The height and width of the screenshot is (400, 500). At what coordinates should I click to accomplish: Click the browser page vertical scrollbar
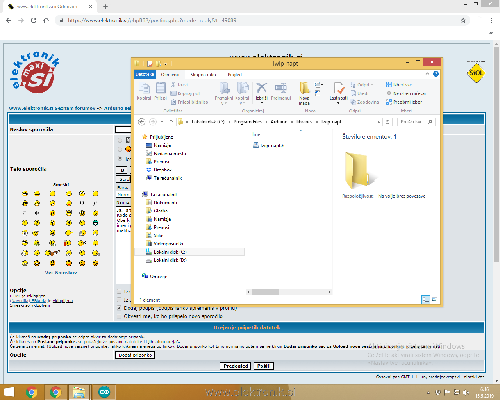[496, 153]
